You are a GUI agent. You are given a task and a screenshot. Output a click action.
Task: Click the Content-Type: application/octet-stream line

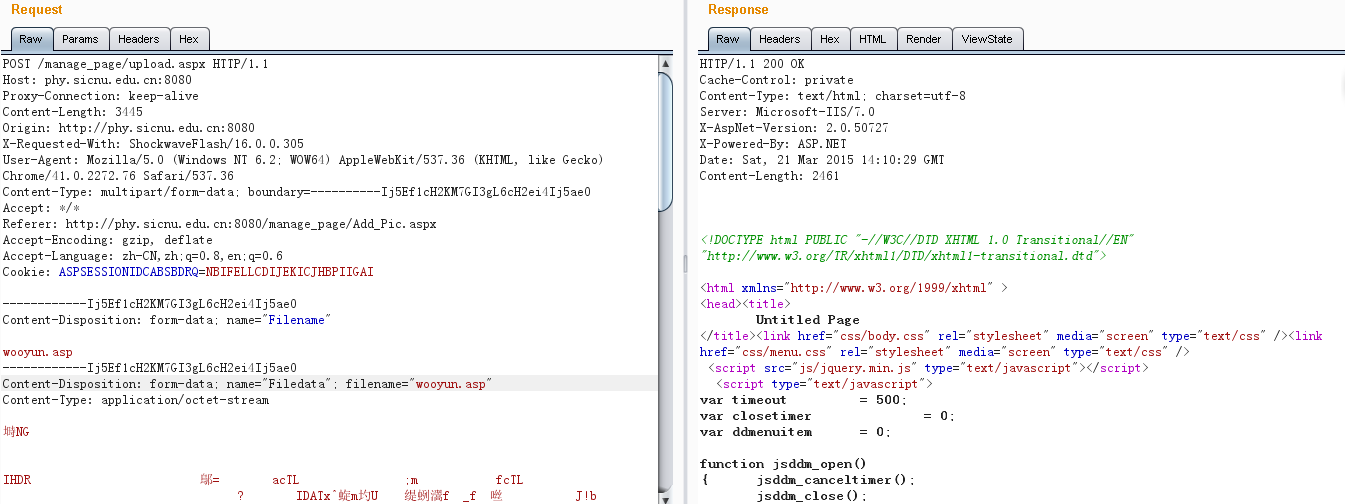[135, 400]
